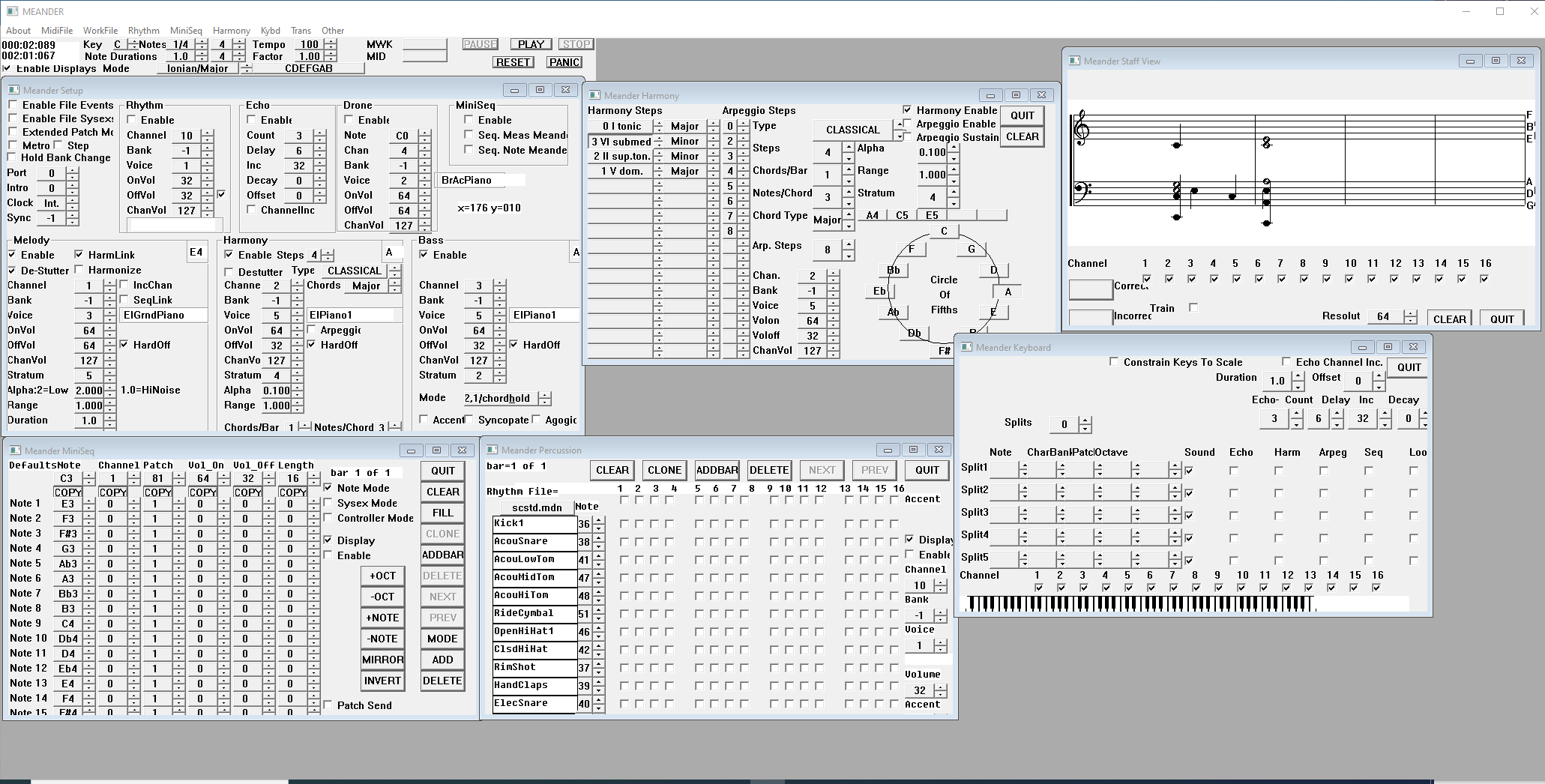Click the MEANDER application icon in title bar
This screenshot has height=784, width=1545.
[12, 11]
